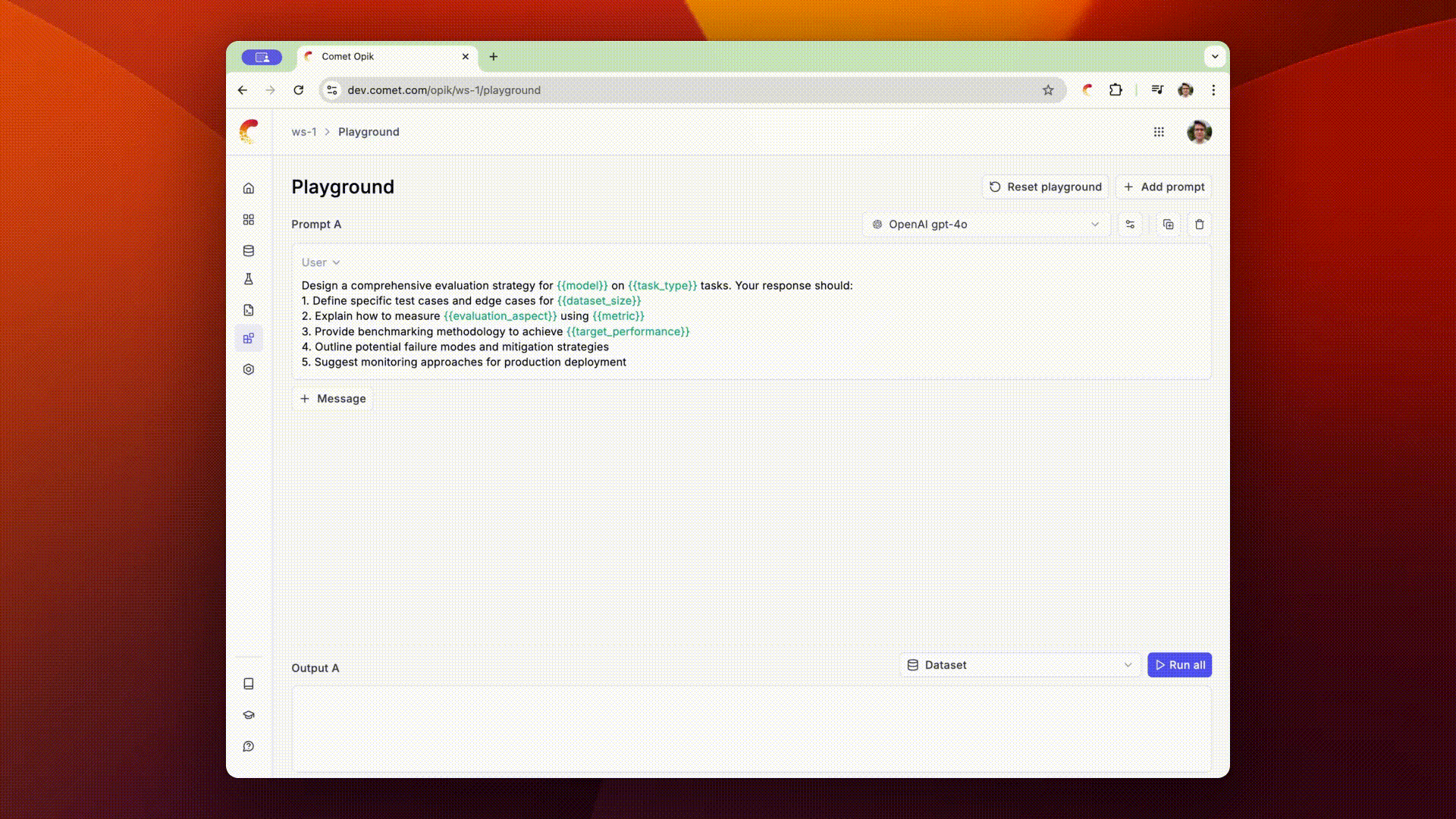Open Datasets database icon in sidebar

click(x=248, y=251)
